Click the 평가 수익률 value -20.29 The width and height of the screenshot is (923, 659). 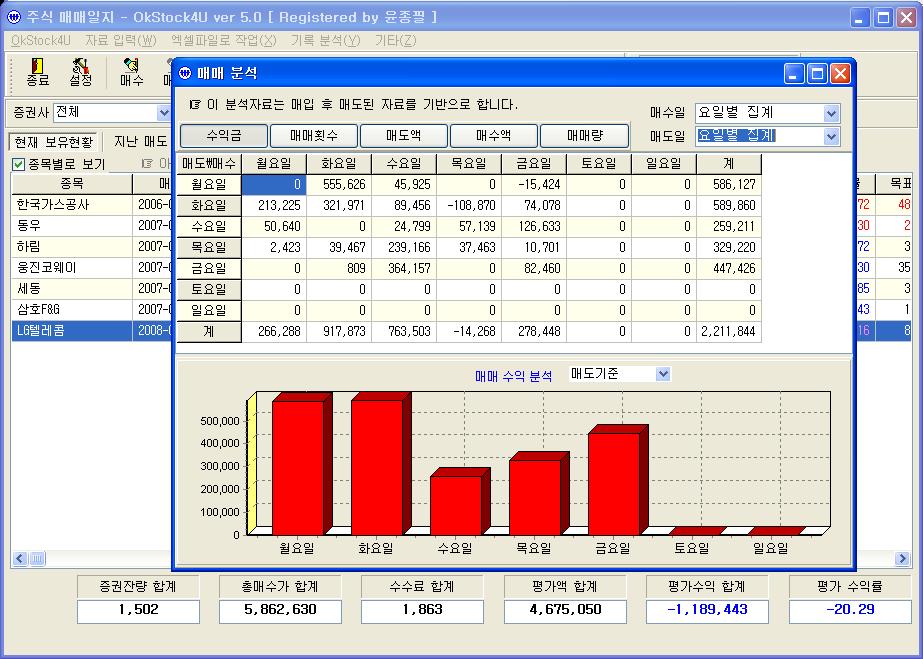pyautogui.click(x=850, y=611)
